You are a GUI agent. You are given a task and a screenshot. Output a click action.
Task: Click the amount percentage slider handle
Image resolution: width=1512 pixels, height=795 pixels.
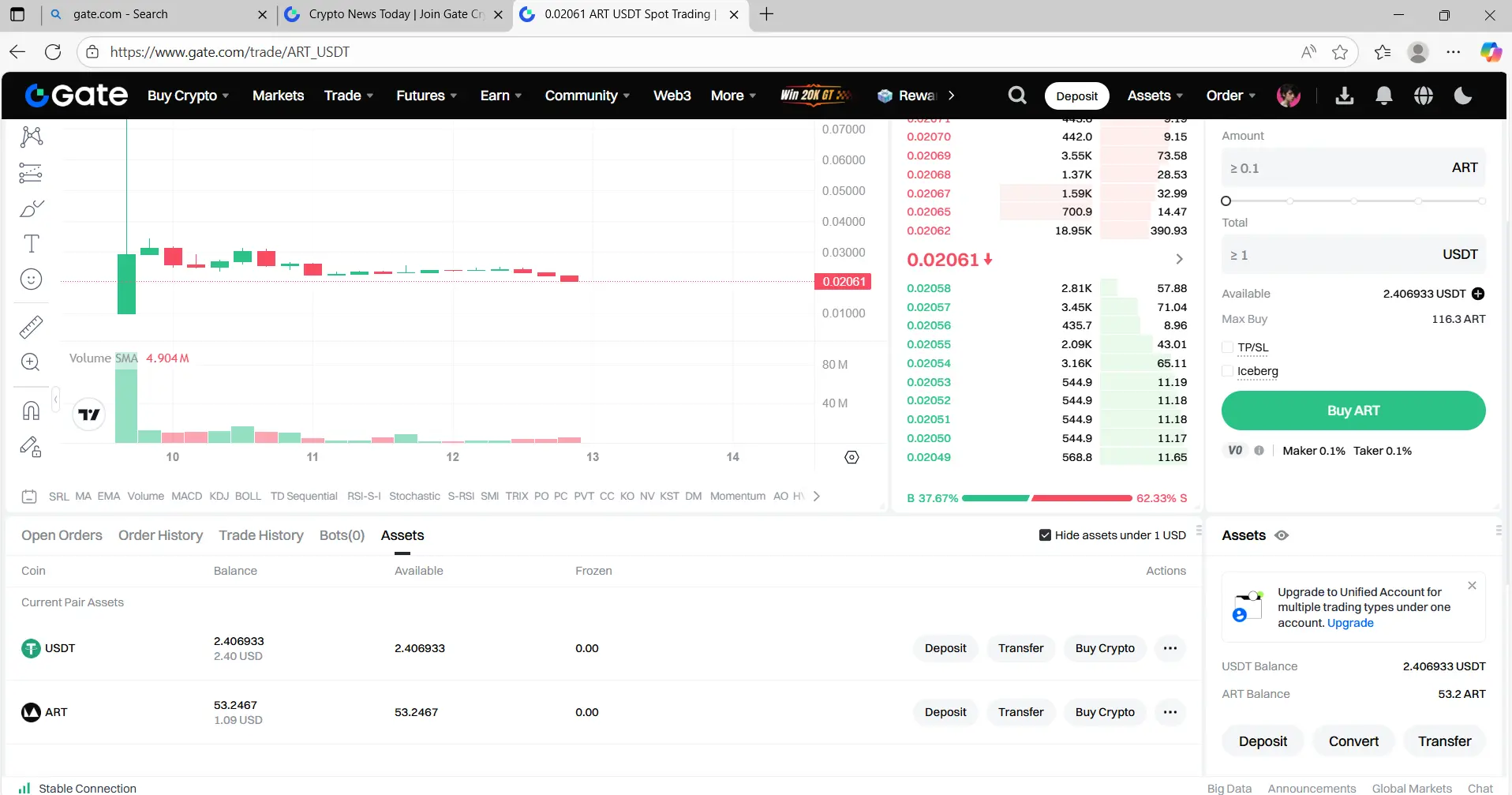1226,201
